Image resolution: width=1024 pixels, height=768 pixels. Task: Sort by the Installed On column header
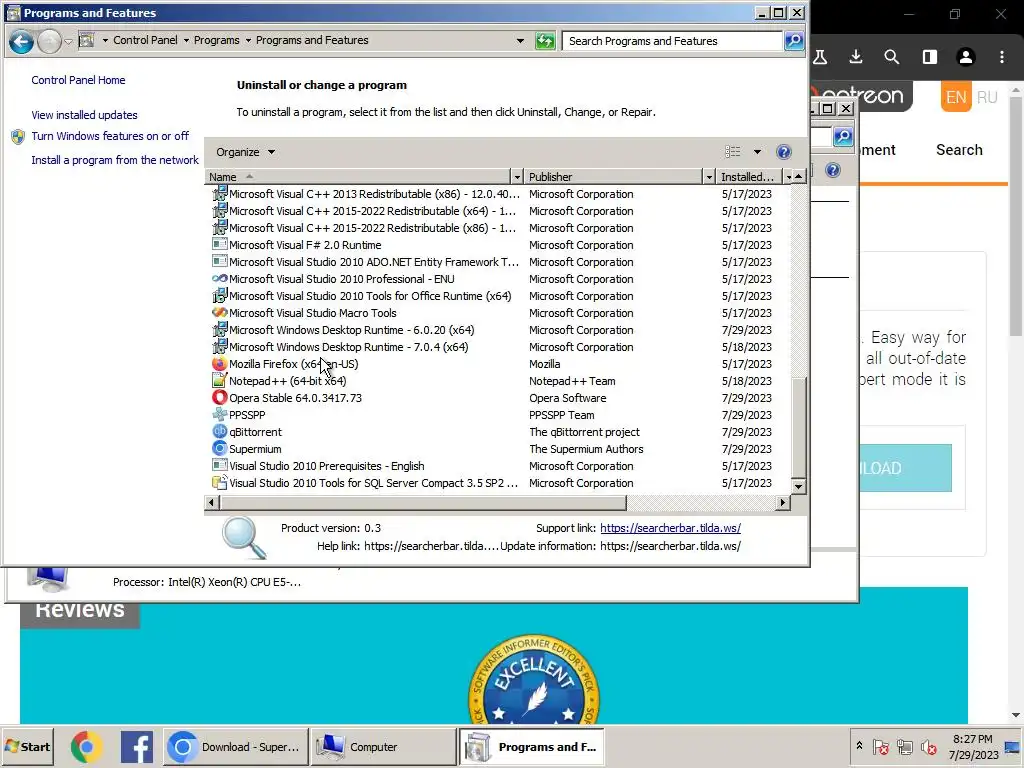(749, 177)
